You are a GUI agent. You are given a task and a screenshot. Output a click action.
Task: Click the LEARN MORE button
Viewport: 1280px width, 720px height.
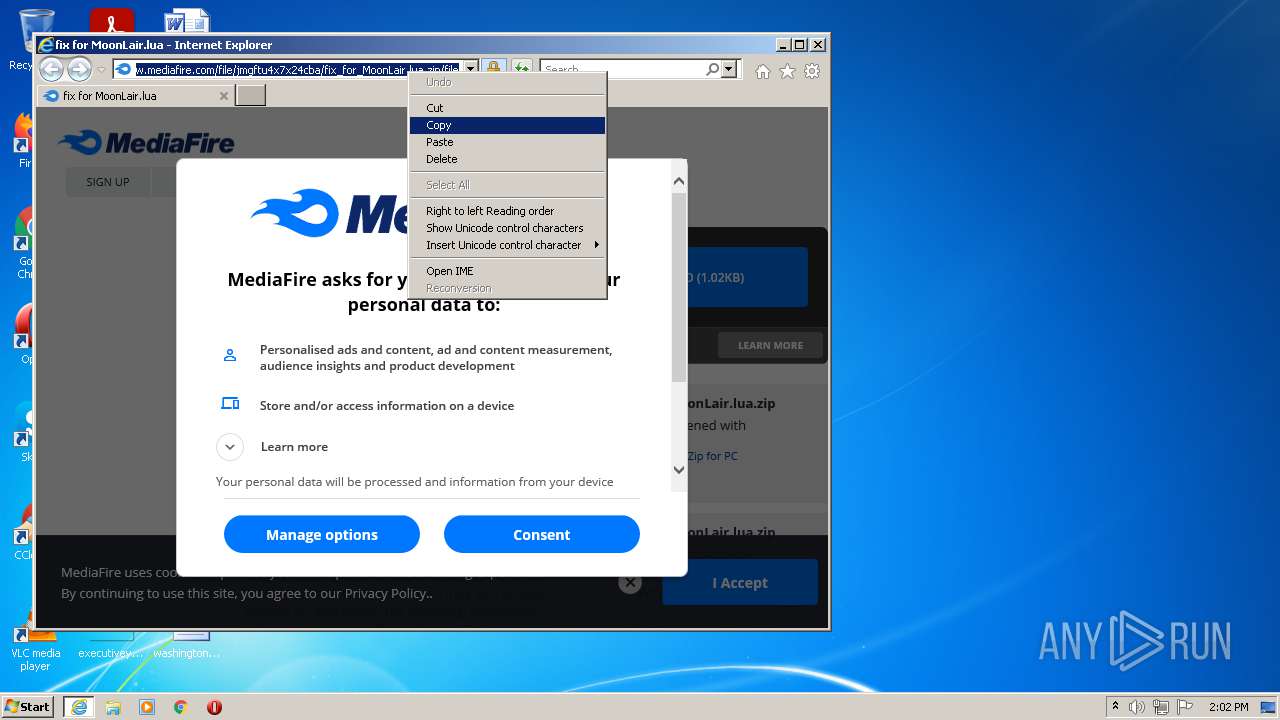click(770, 345)
